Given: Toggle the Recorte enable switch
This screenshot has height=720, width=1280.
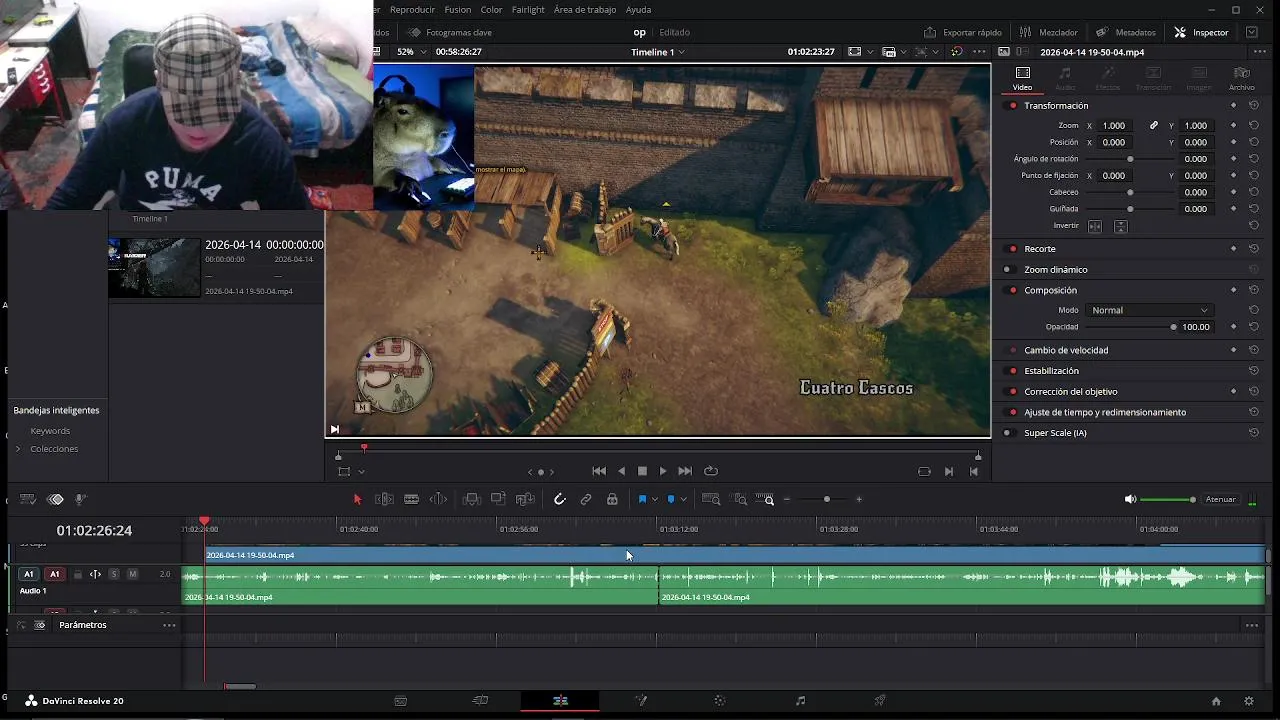Looking at the screenshot, I should point(1012,248).
